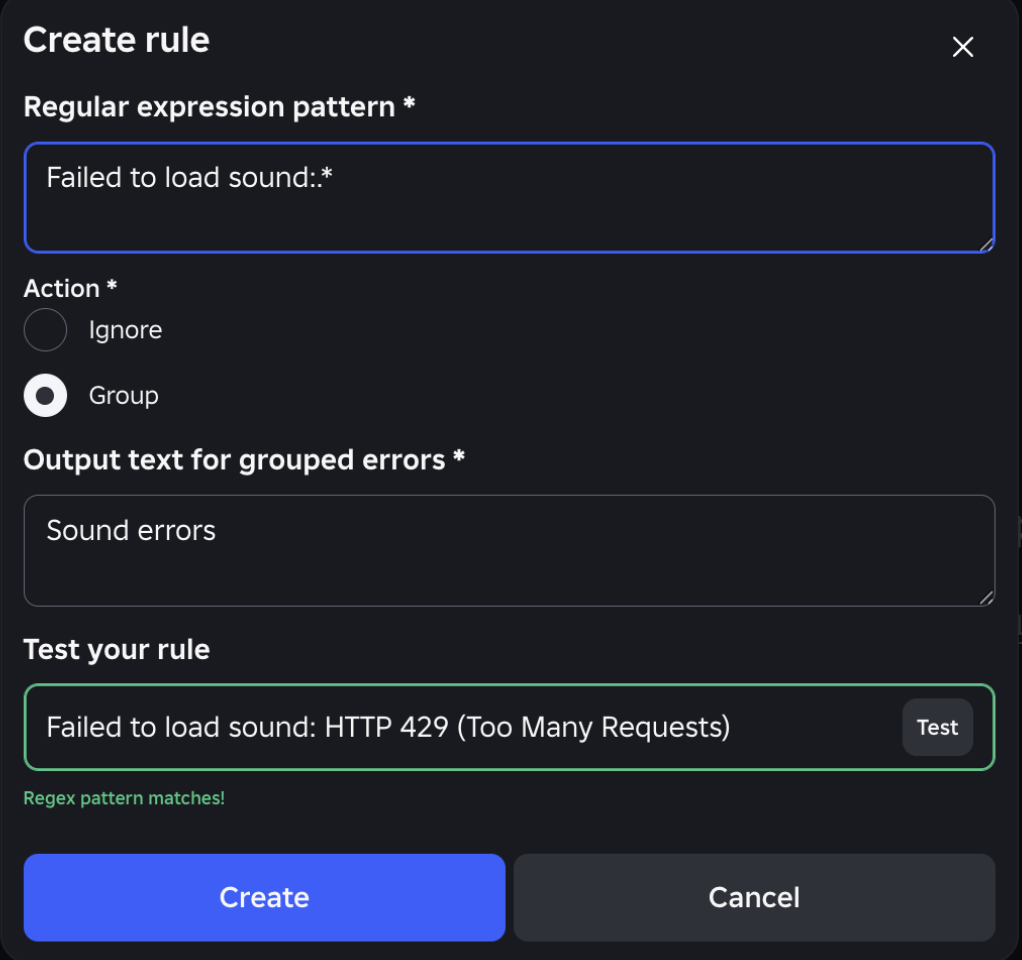Focus the Regular expression pattern field
The height and width of the screenshot is (960, 1022).
pyautogui.click(x=509, y=197)
